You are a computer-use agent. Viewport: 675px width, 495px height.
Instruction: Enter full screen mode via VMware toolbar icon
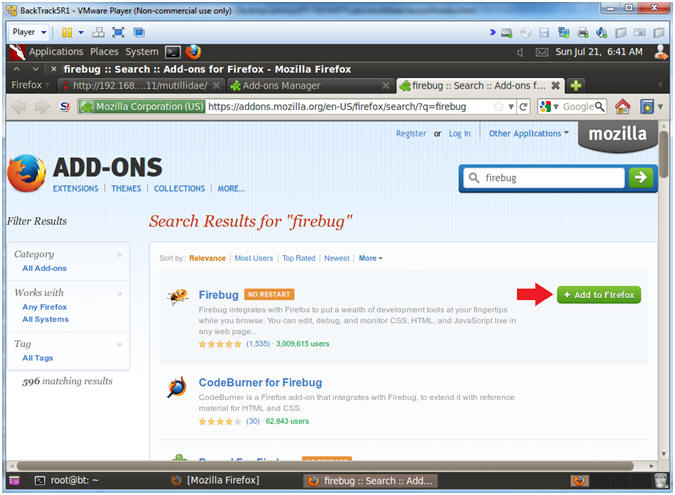pyautogui.click(x=118, y=32)
